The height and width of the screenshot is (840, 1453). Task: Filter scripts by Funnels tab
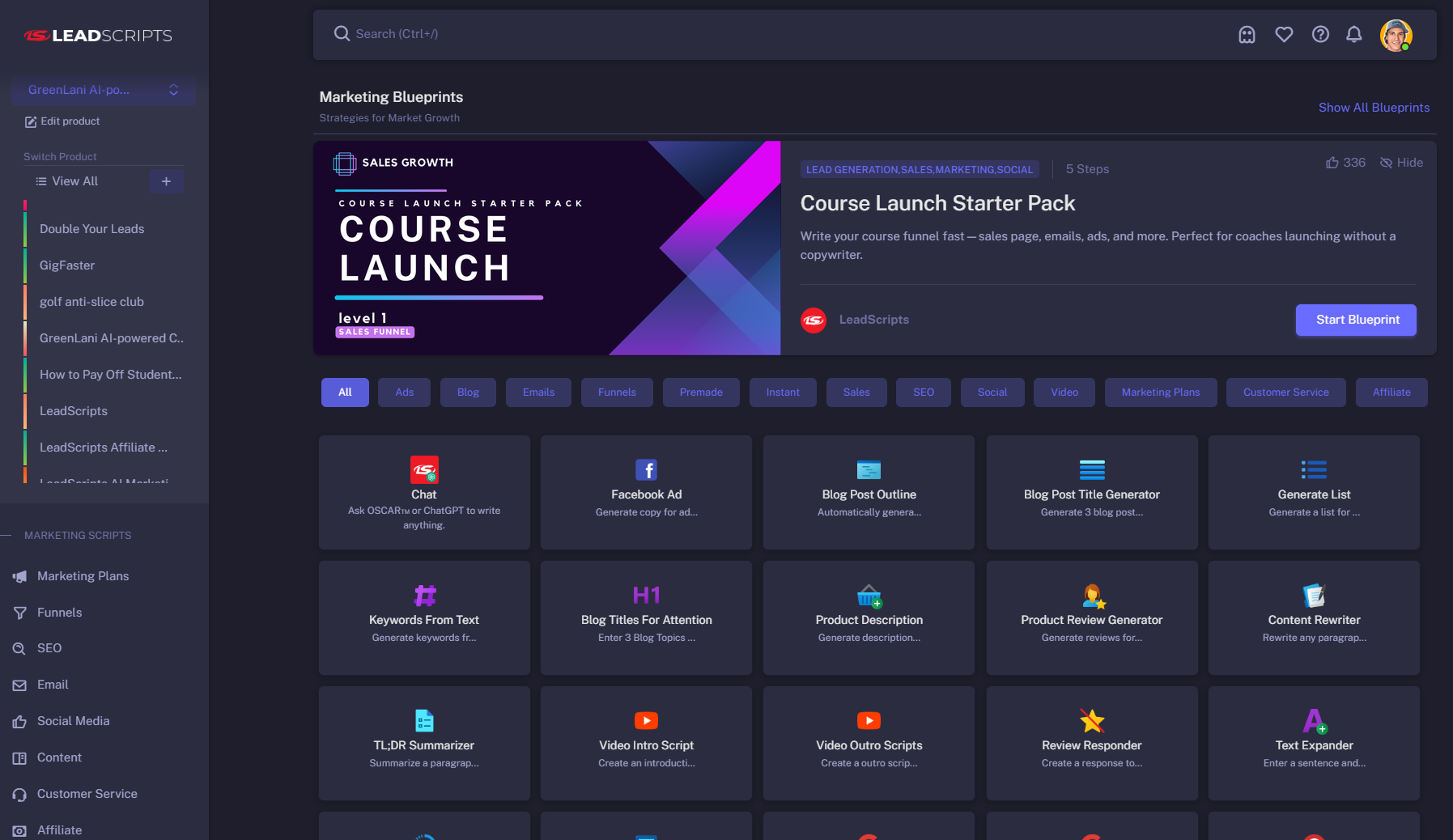point(617,392)
